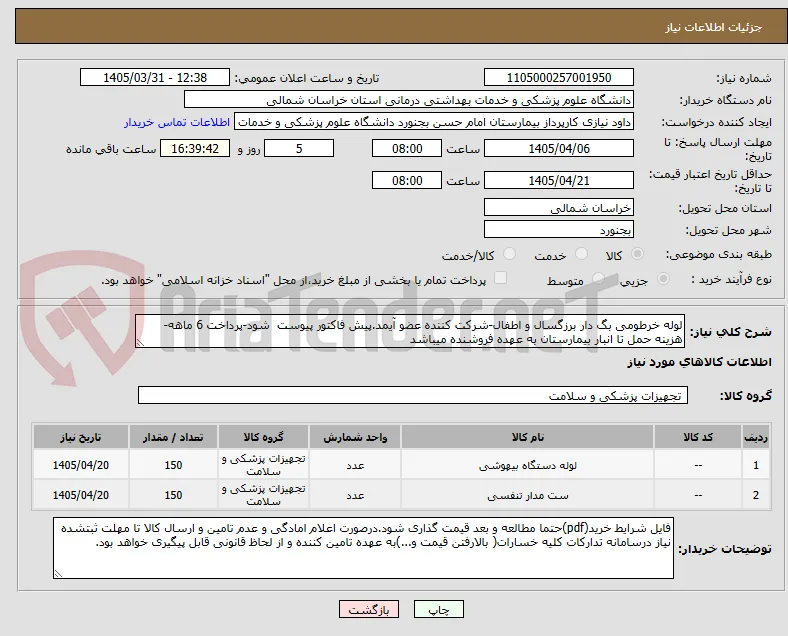788x636 pixels.
Task: Click the گروه کالا column header
Action: pos(263,437)
